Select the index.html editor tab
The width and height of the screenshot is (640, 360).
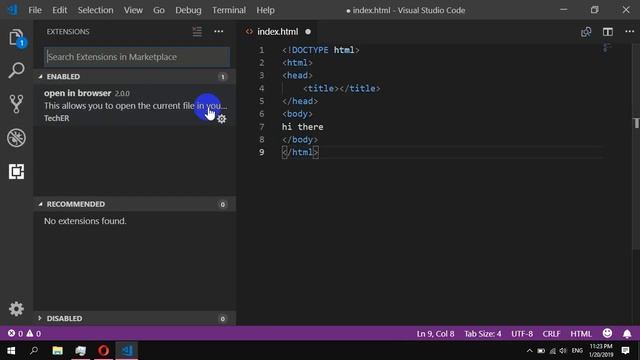point(278,32)
